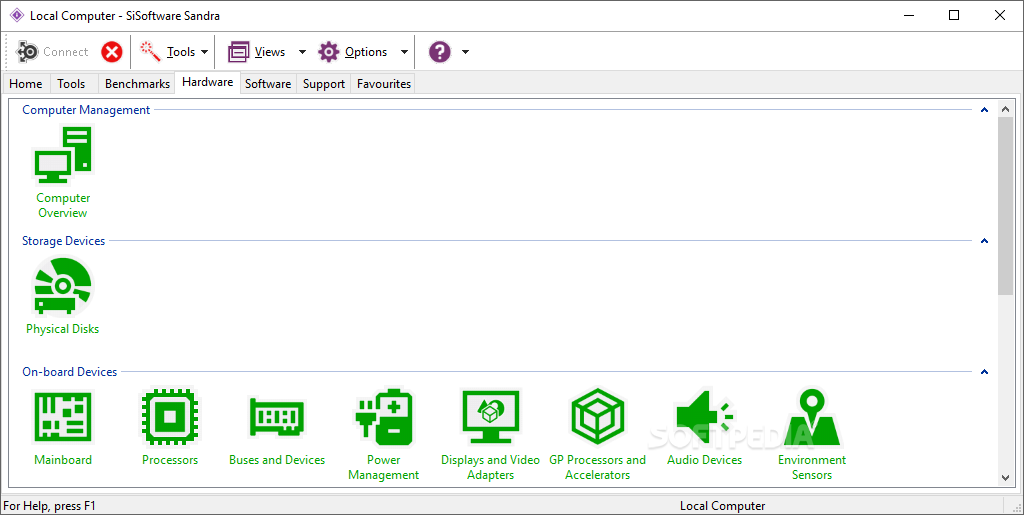This screenshot has width=1024, height=515.
Task: Click the Connect toolbar button
Action: click(52, 52)
